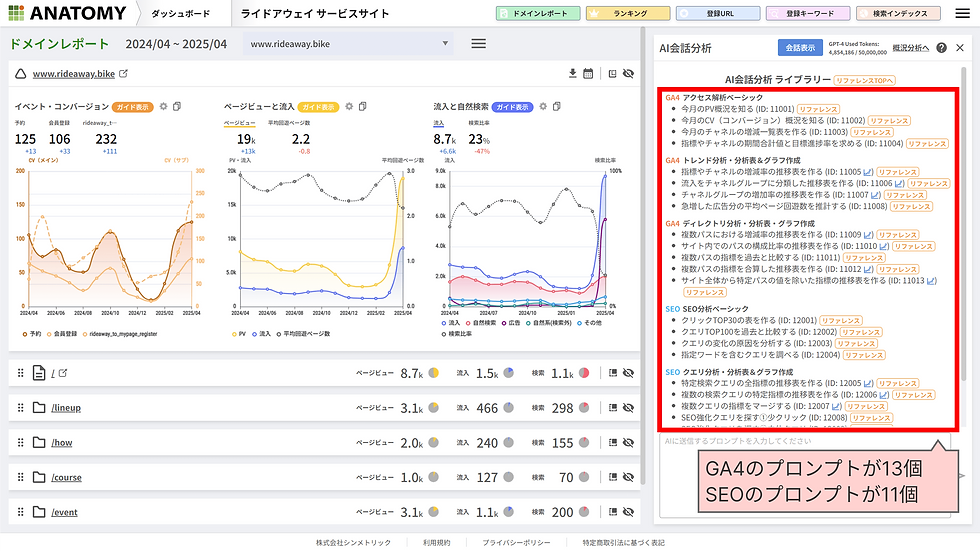Image resolution: width=980 pixels, height=551 pixels.
Task: Click the drag handle of the /event row
Action: tap(20, 512)
